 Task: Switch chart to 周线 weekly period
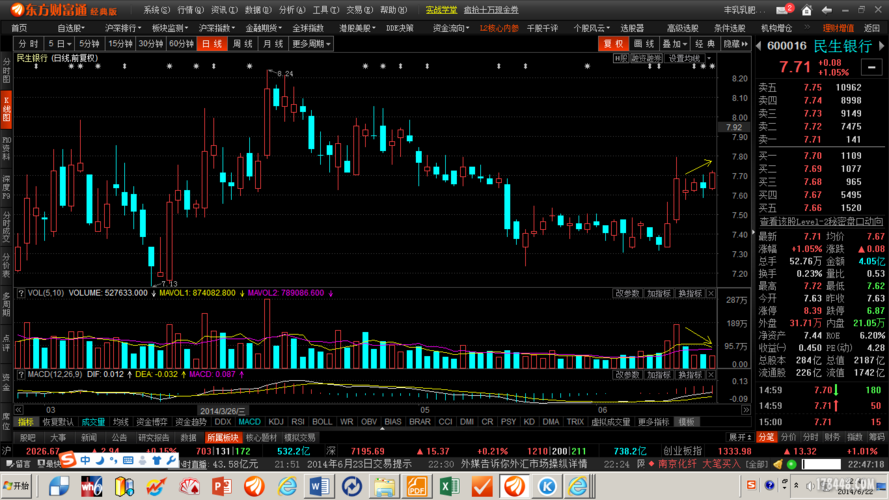(x=241, y=44)
